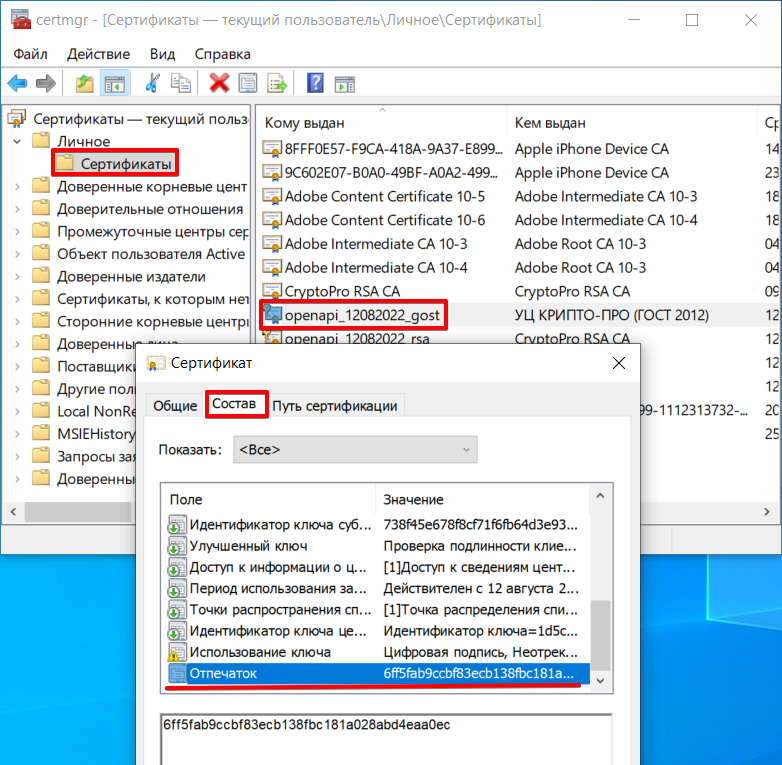Expand Промежуточные центры node
782x765 pixels.
pyautogui.click(x=17, y=231)
